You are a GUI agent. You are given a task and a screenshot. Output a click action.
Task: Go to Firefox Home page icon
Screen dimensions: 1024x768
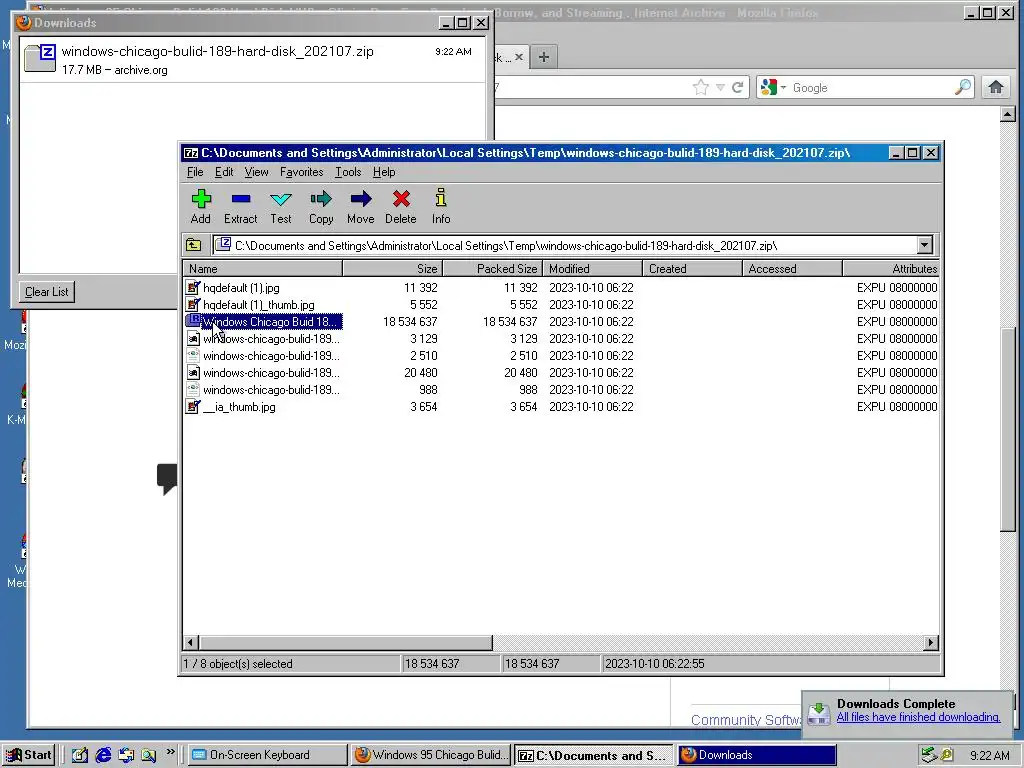(x=996, y=87)
